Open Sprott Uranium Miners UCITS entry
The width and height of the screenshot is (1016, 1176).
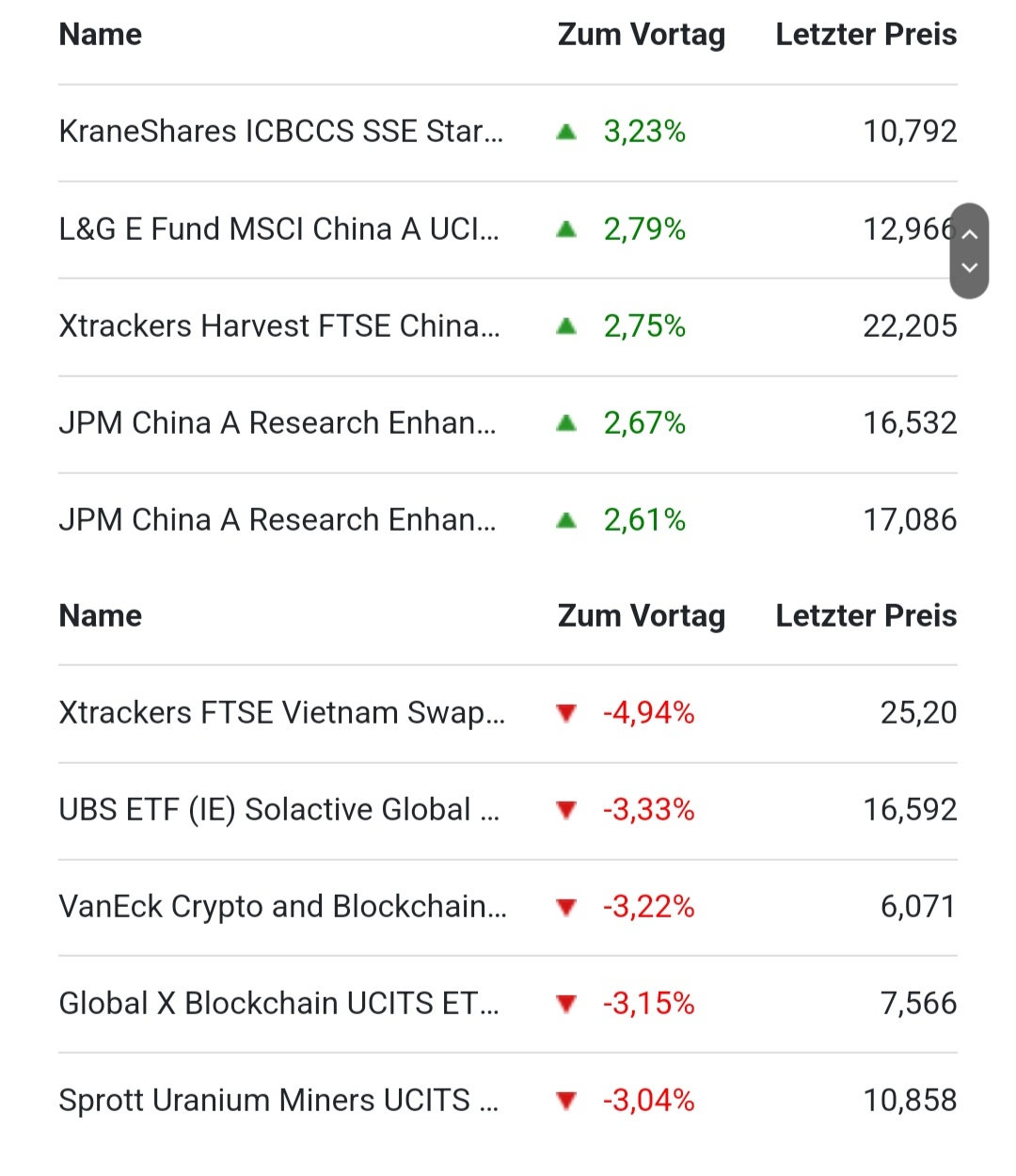point(278,1101)
